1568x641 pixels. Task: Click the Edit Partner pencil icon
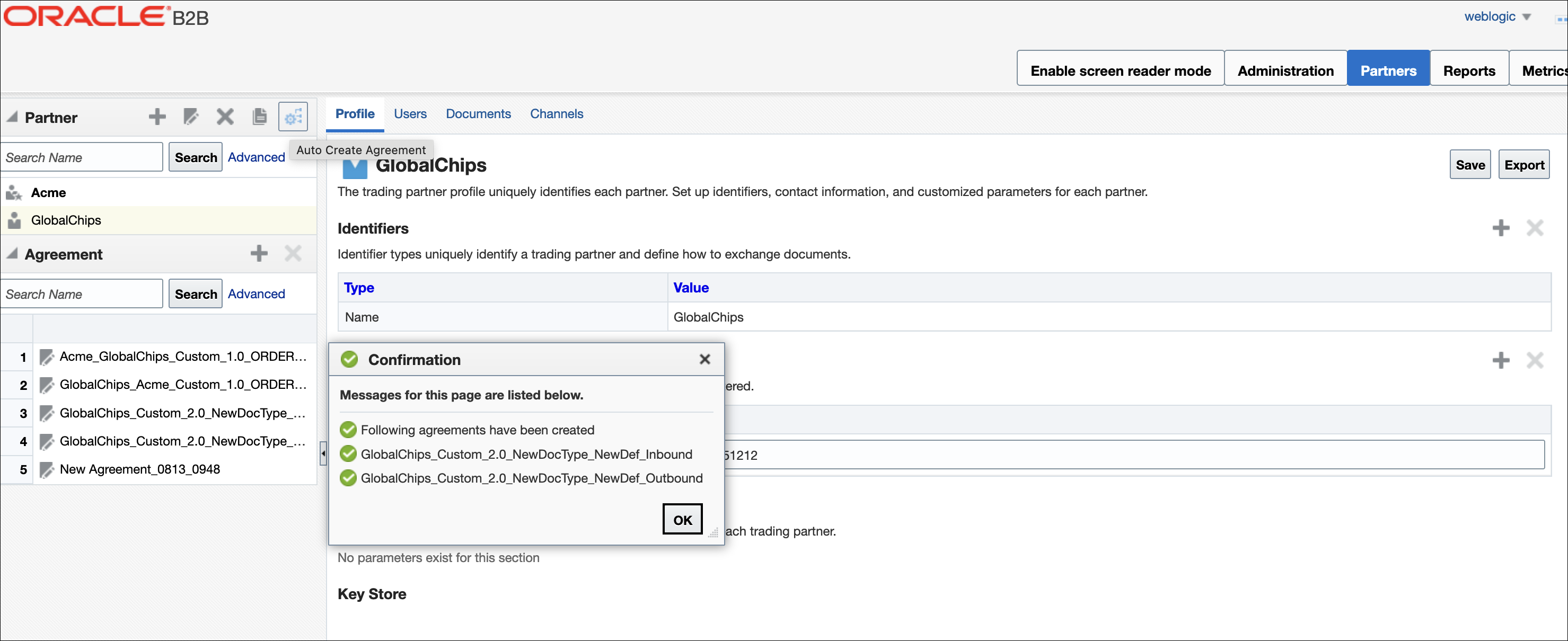(191, 117)
